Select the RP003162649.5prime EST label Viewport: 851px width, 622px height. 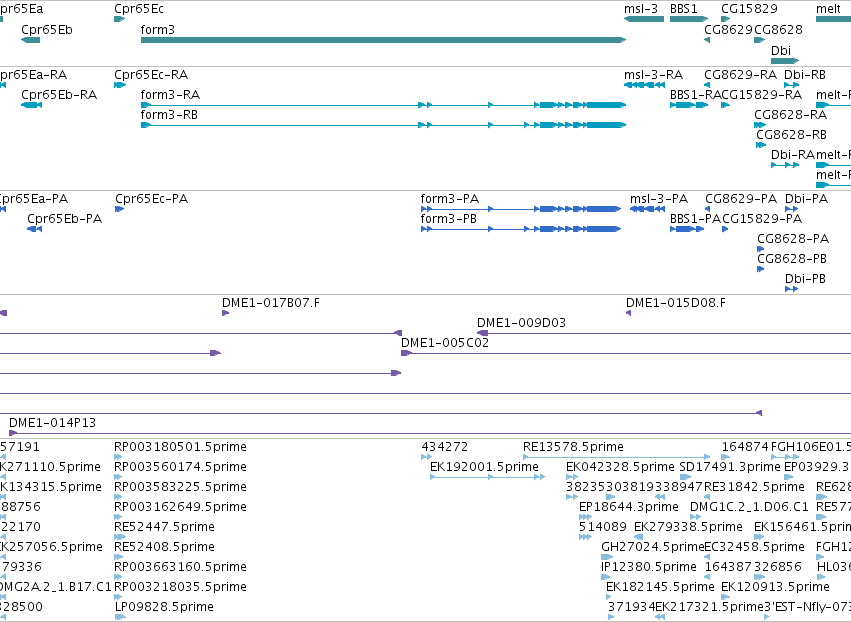[x=180, y=507]
